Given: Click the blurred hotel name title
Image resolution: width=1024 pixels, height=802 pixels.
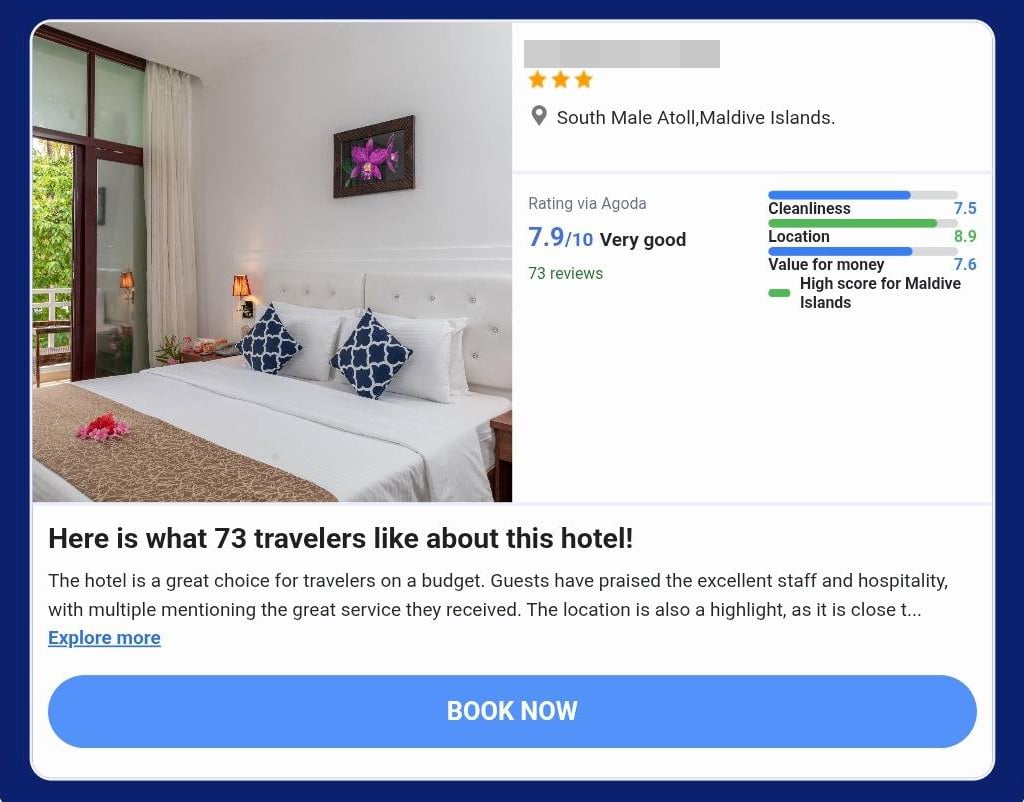Looking at the screenshot, I should (622, 54).
